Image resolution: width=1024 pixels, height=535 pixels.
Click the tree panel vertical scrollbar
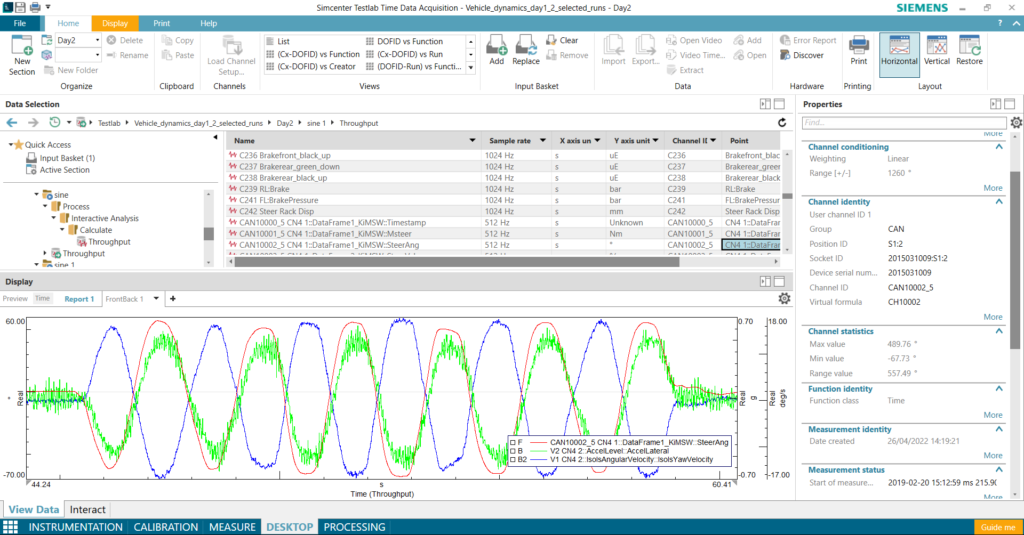[208, 234]
